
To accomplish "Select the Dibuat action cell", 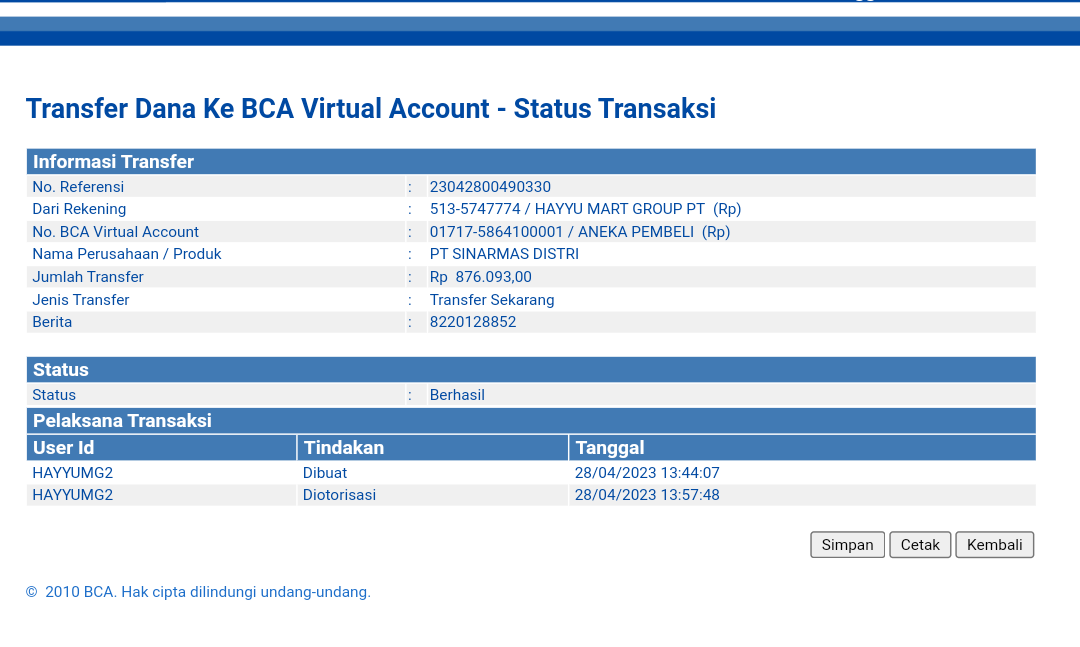I will click(x=325, y=473).
